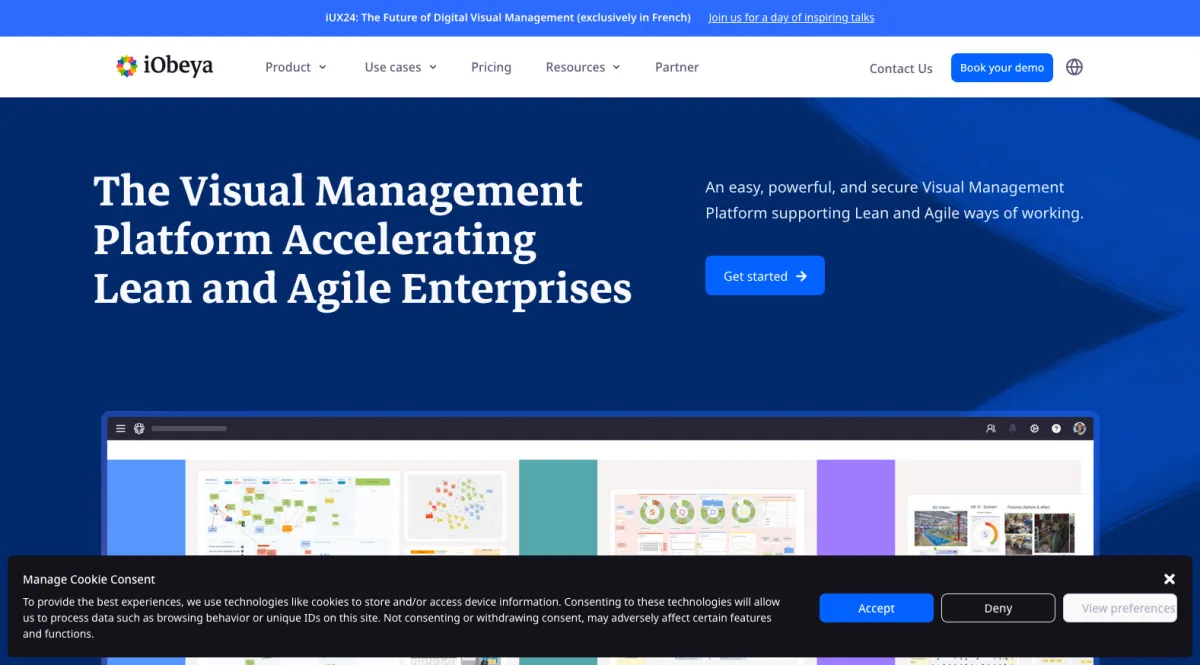Screen dimensions: 1200x665
Task: Open the Pricing page
Action: pos(491,67)
